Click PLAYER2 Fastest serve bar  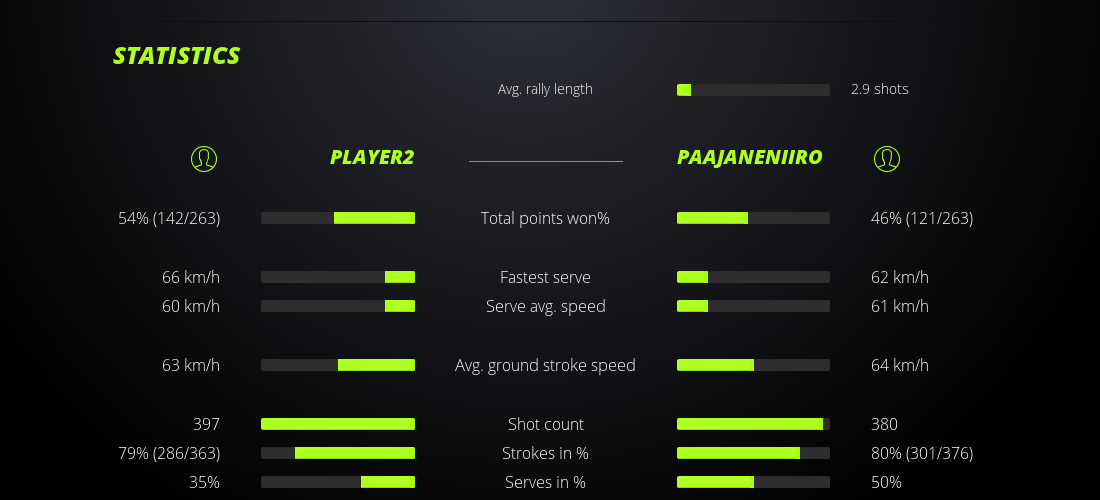click(x=338, y=277)
